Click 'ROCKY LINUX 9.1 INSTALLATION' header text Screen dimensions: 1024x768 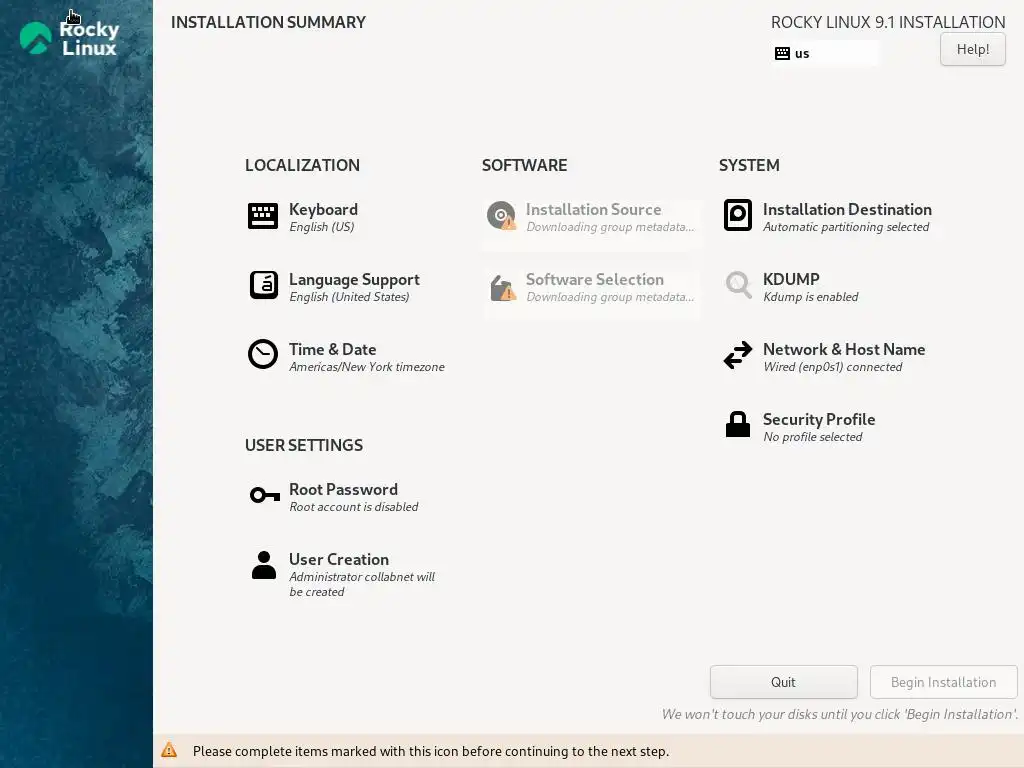[x=888, y=22]
